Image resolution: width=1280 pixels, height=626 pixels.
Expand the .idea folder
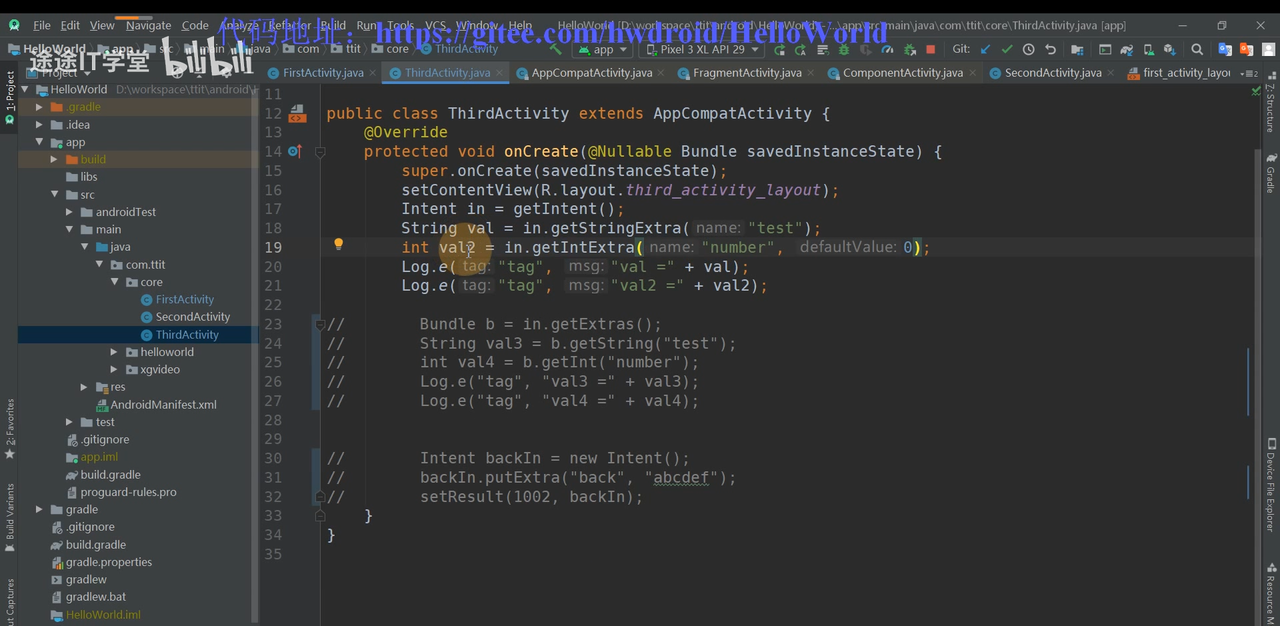pos(40,125)
